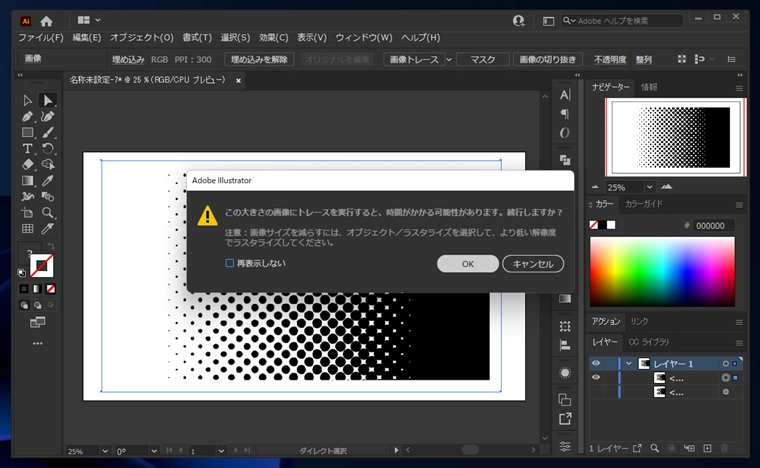Viewport: 760px width, 468px height.
Task: Open the Align panel icon
Action: pos(565,345)
